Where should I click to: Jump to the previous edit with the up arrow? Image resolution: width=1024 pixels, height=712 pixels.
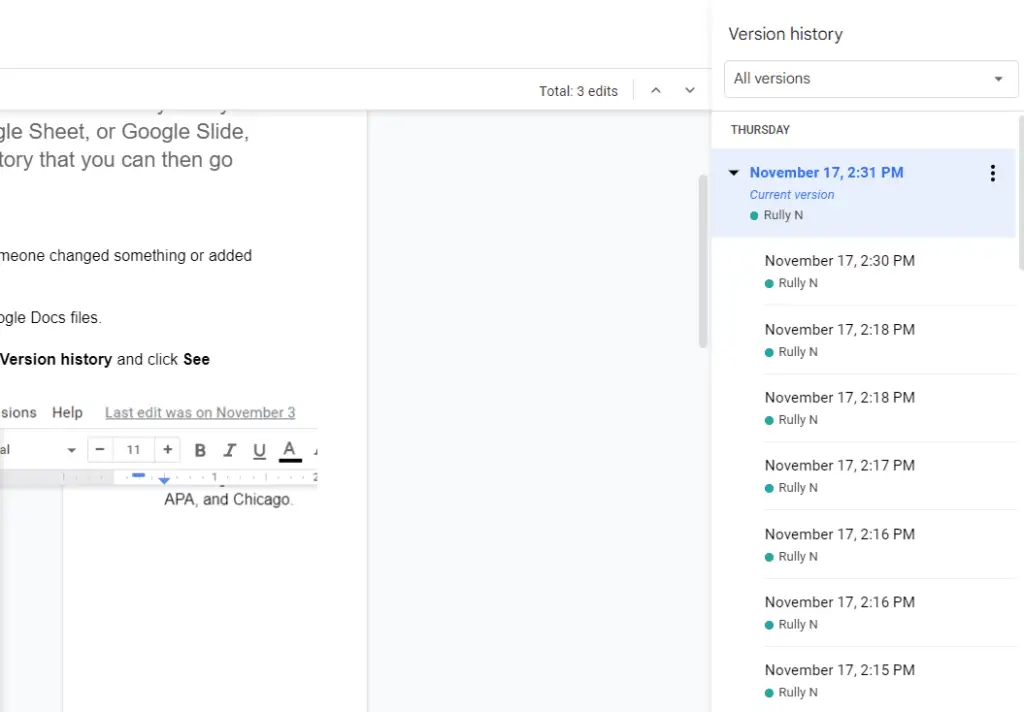tap(656, 90)
